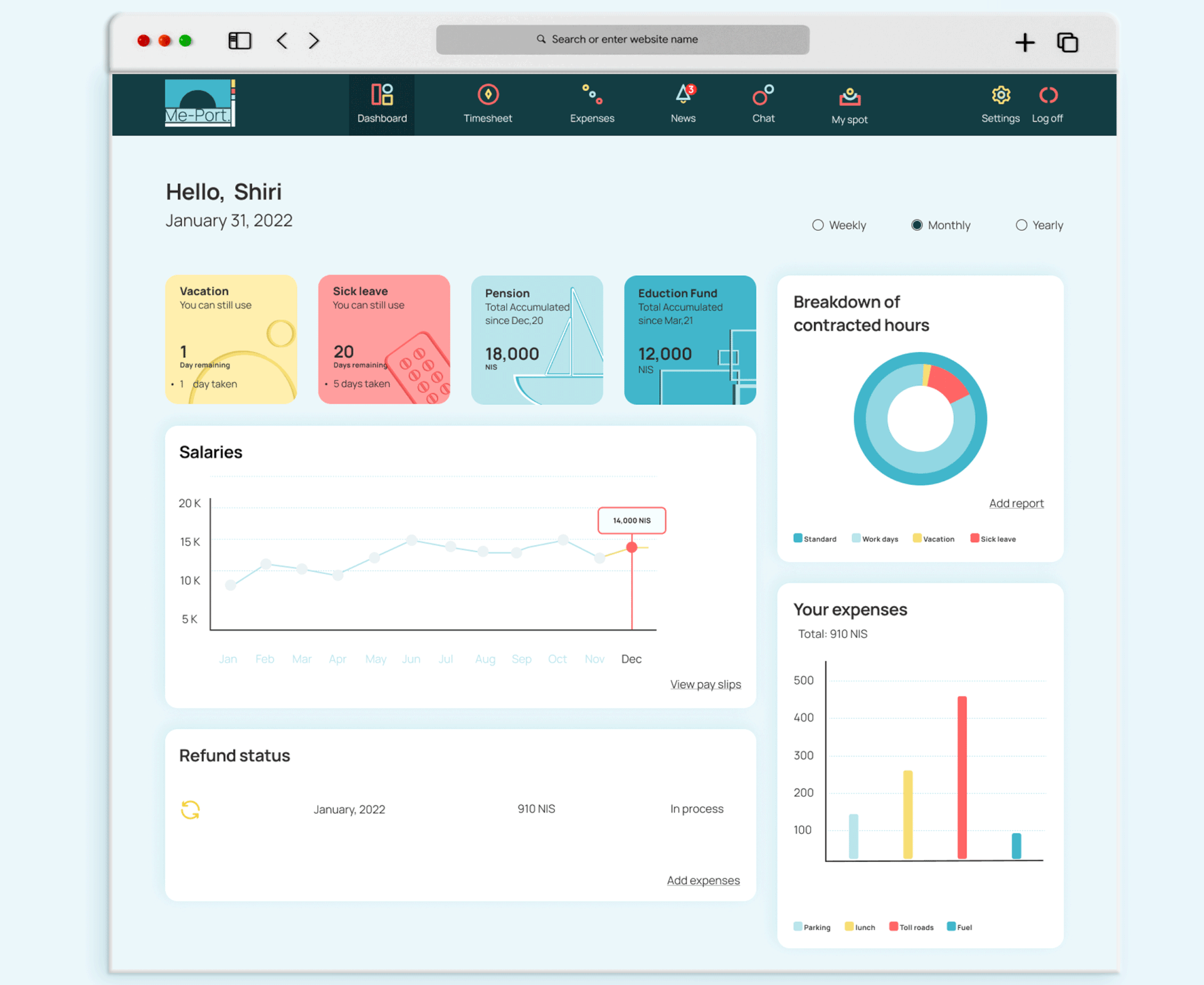Go to My spot icon
Image resolution: width=1204 pixels, height=985 pixels.
[850, 97]
